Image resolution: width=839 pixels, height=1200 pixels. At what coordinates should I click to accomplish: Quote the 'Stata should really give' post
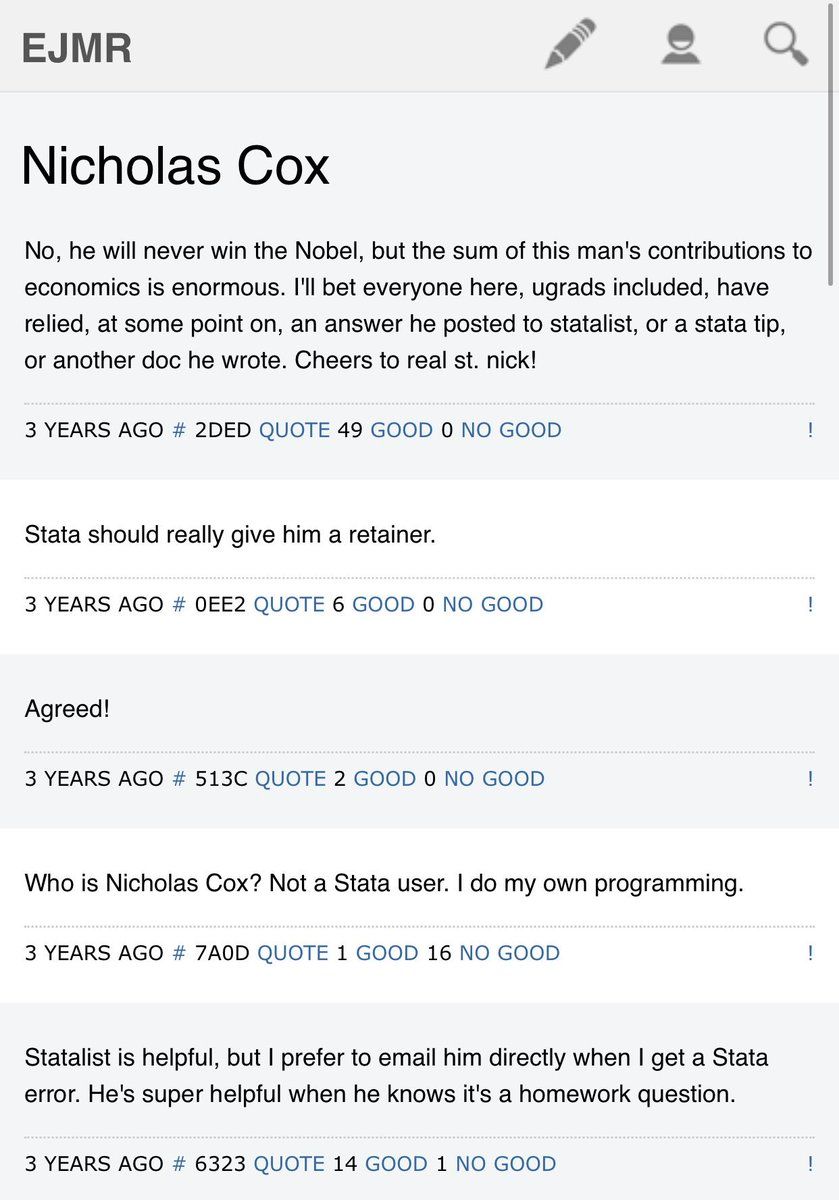tap(289, 604)
